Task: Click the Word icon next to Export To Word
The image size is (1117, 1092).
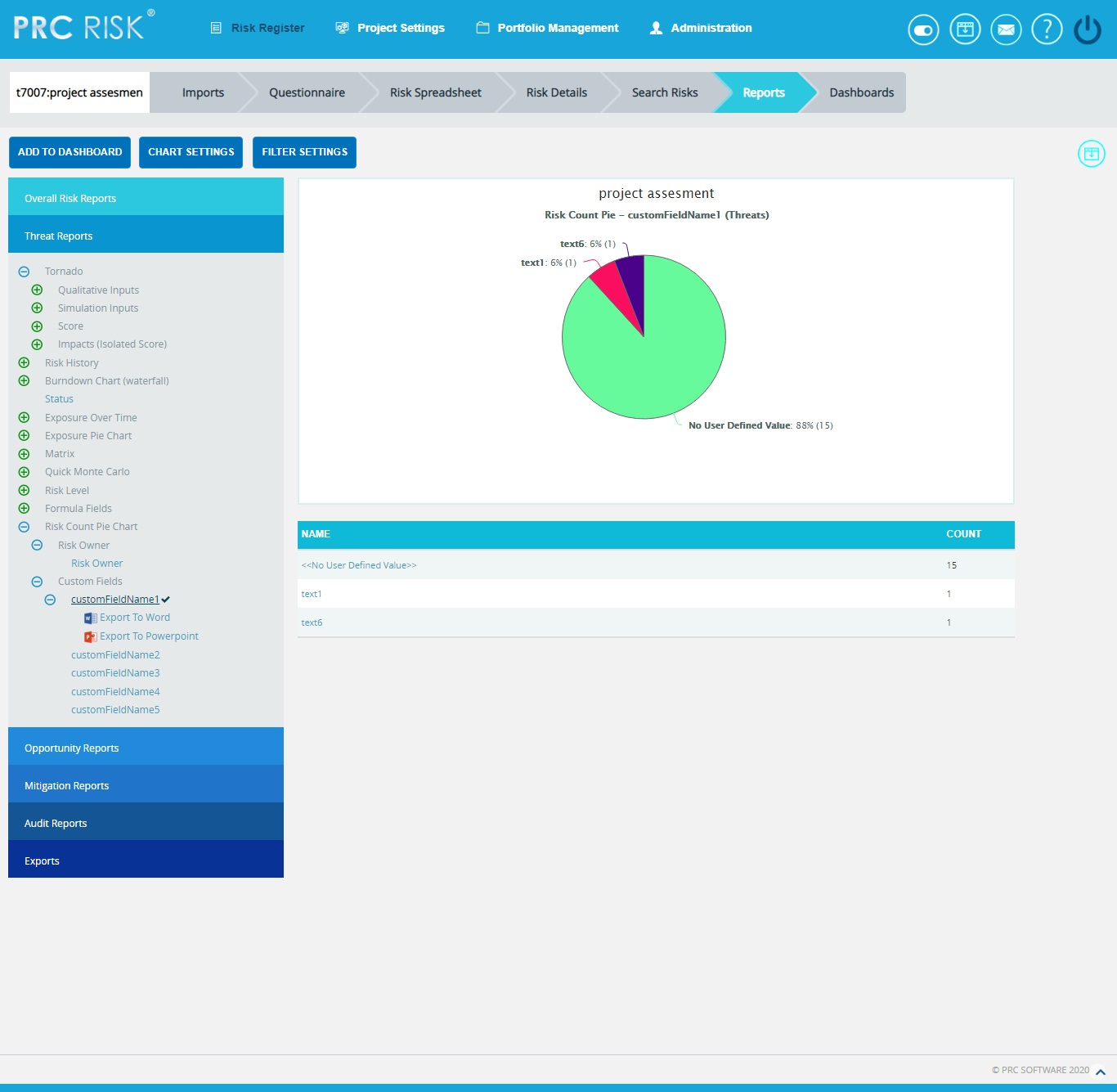Action: pos(92,618)
